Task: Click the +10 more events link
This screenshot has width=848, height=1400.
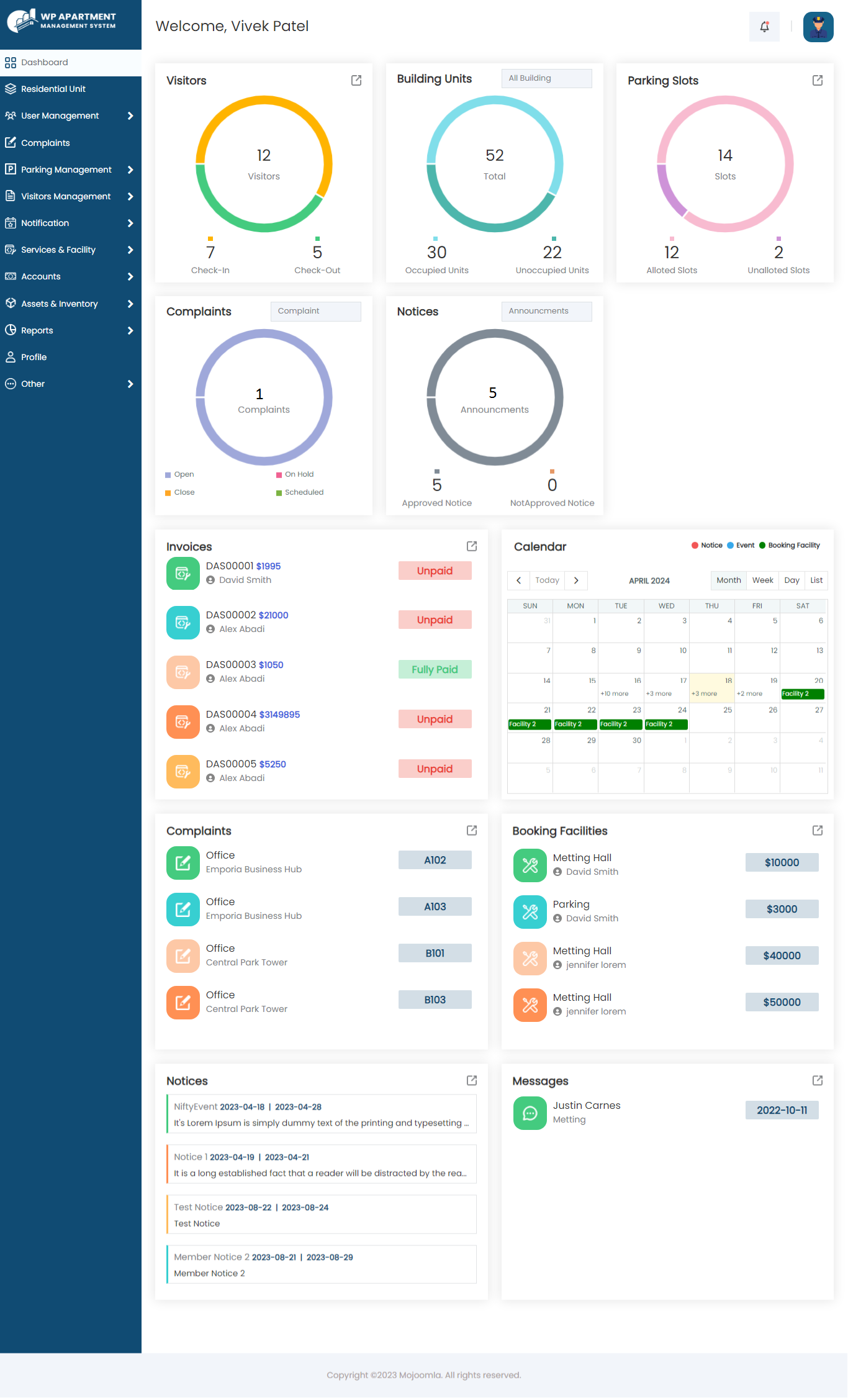Action: (614, 693)
